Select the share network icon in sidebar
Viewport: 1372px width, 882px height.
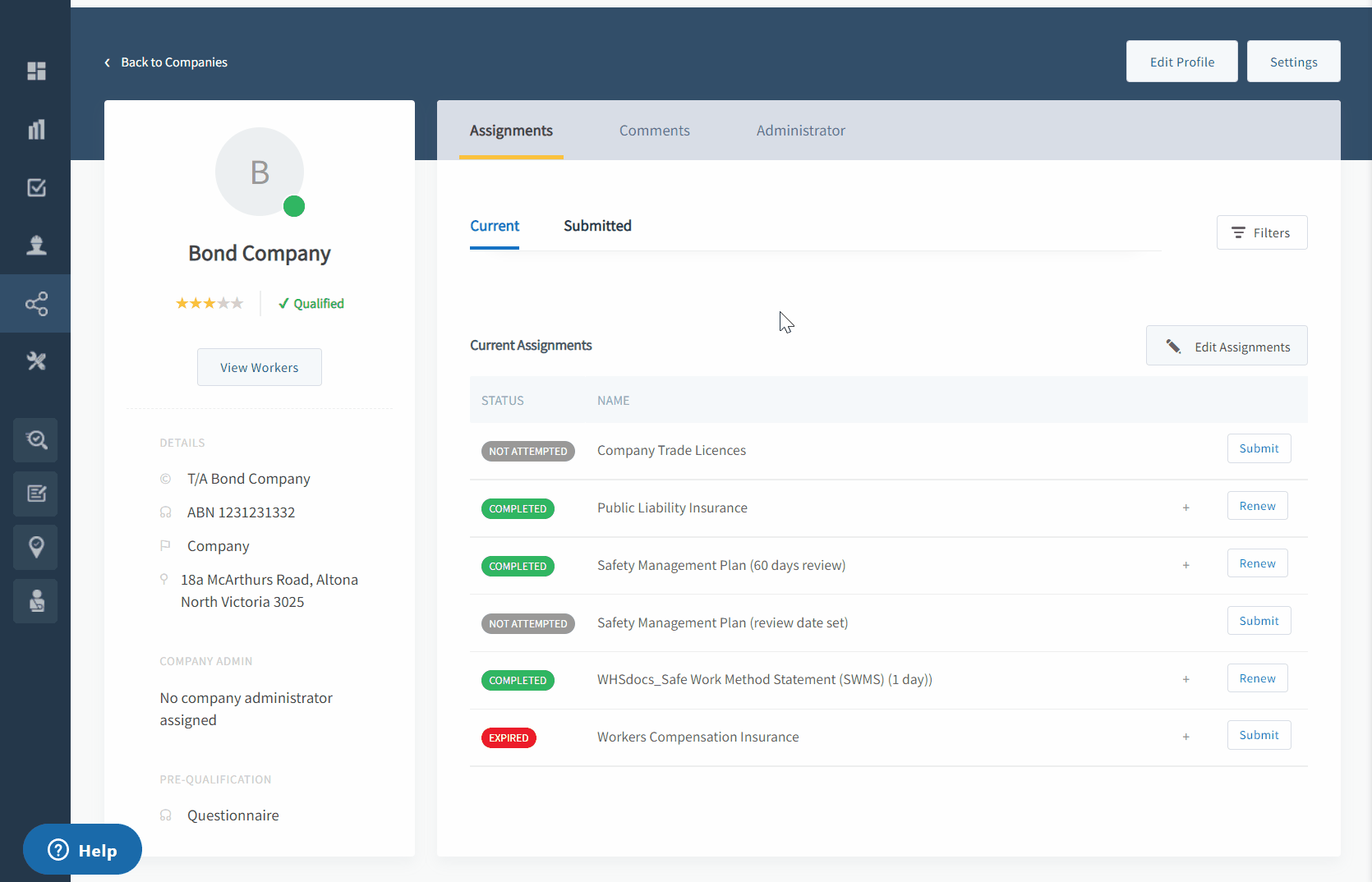point(36,304)
